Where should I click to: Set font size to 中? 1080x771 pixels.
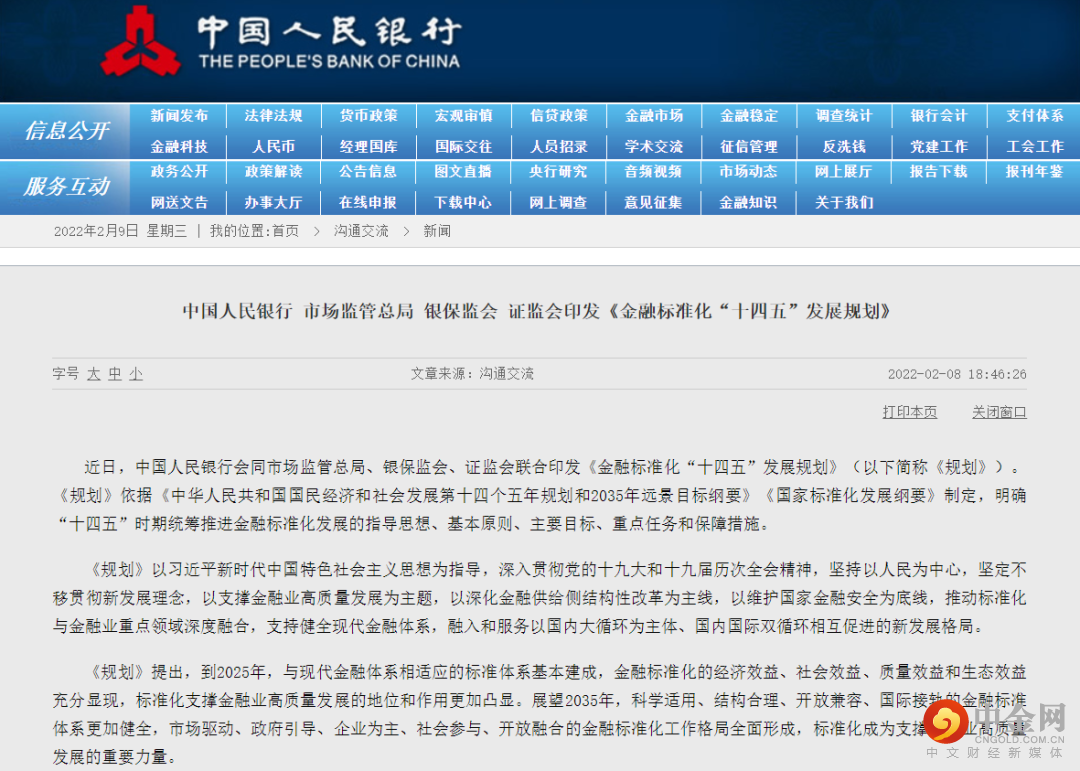(114, 374)
